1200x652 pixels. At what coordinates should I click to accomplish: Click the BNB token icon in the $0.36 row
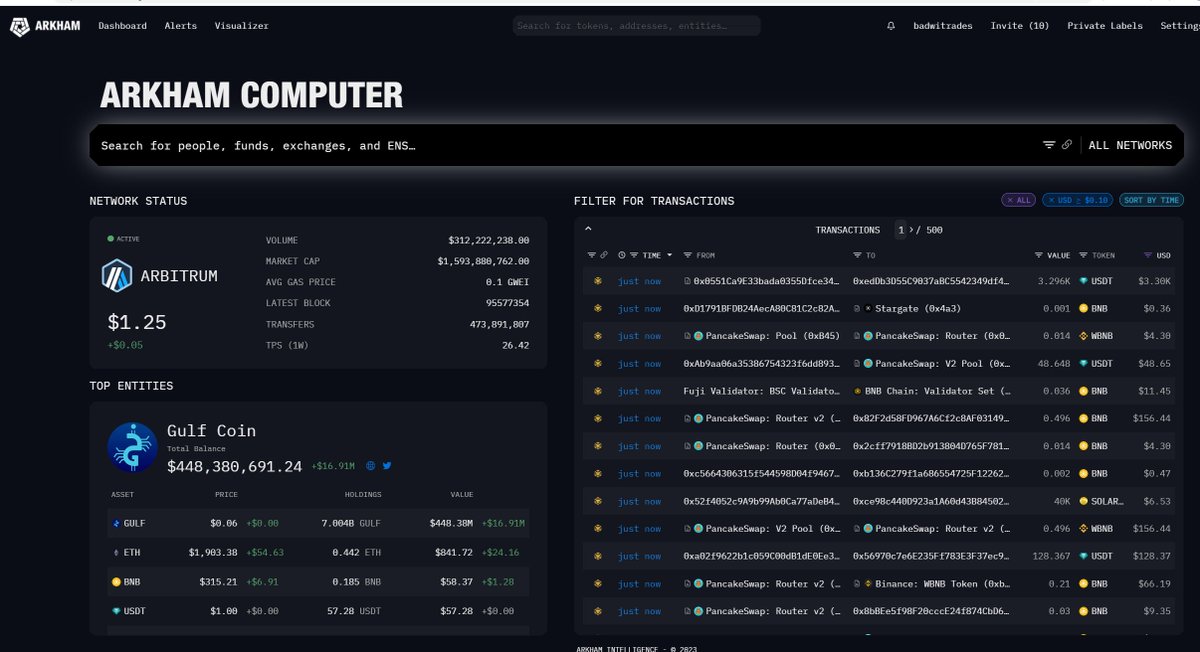[x=1085, y=309]
